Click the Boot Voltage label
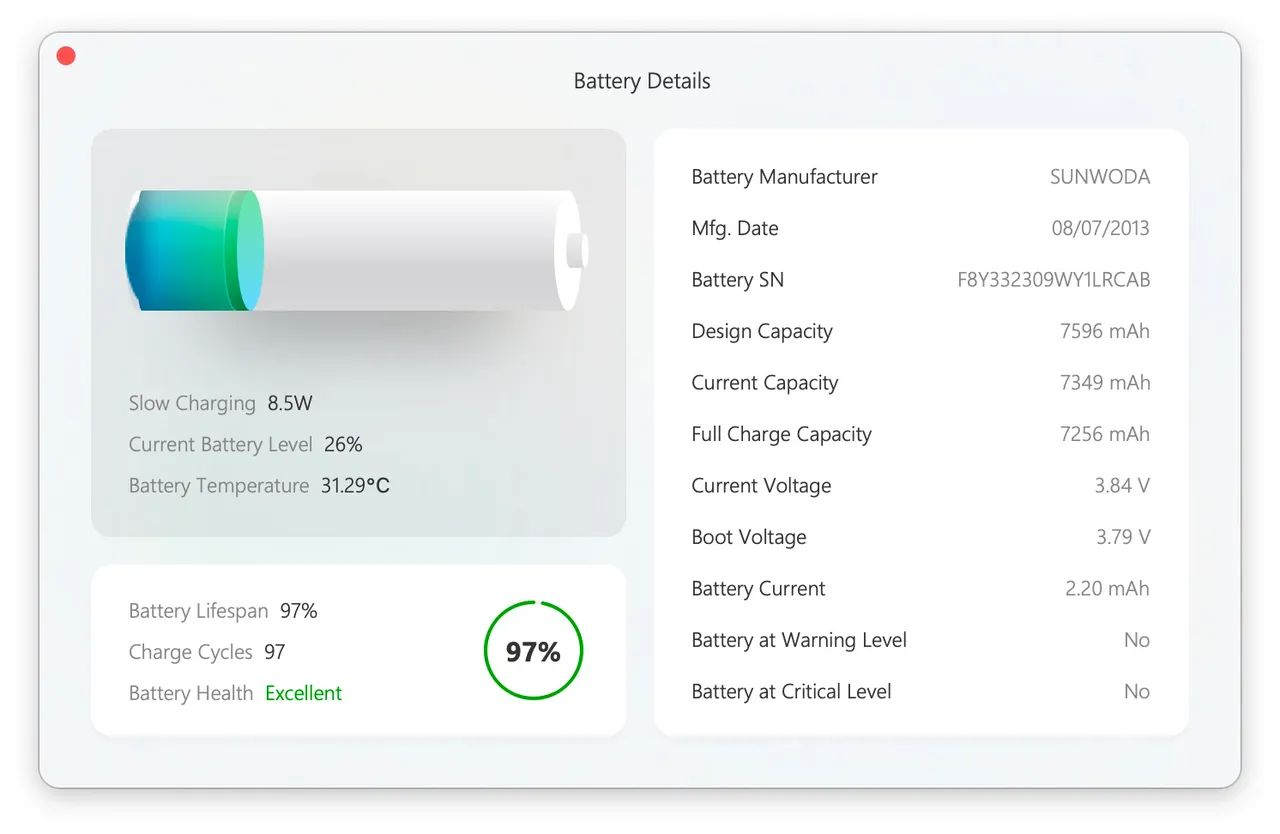 pyautogui.click(x=748, y=537)
